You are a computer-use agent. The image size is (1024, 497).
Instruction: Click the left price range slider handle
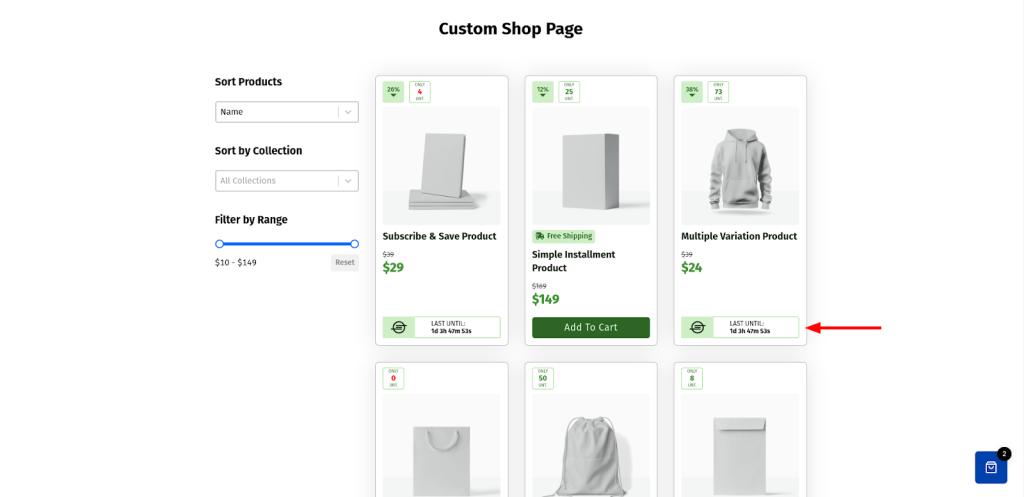pos(220,244)
